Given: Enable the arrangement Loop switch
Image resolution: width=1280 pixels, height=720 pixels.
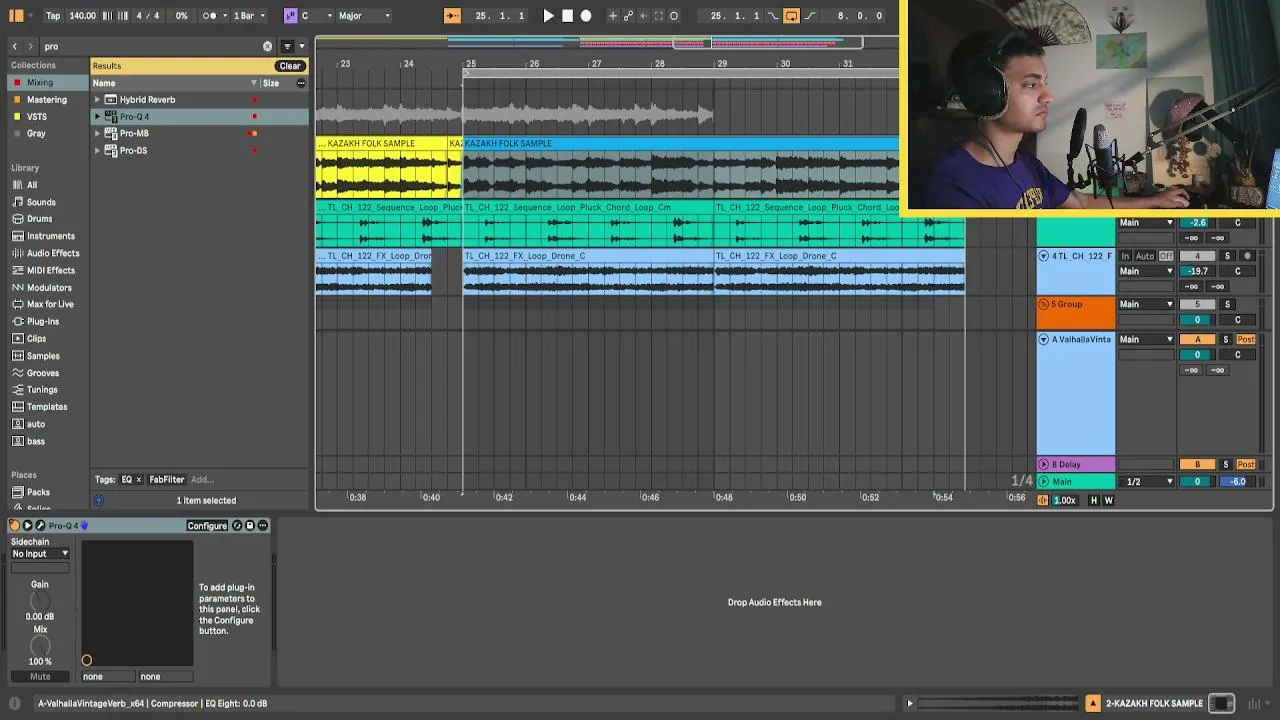Looking at the screenshot, I should pyautogui.click(x=791, y=16).
